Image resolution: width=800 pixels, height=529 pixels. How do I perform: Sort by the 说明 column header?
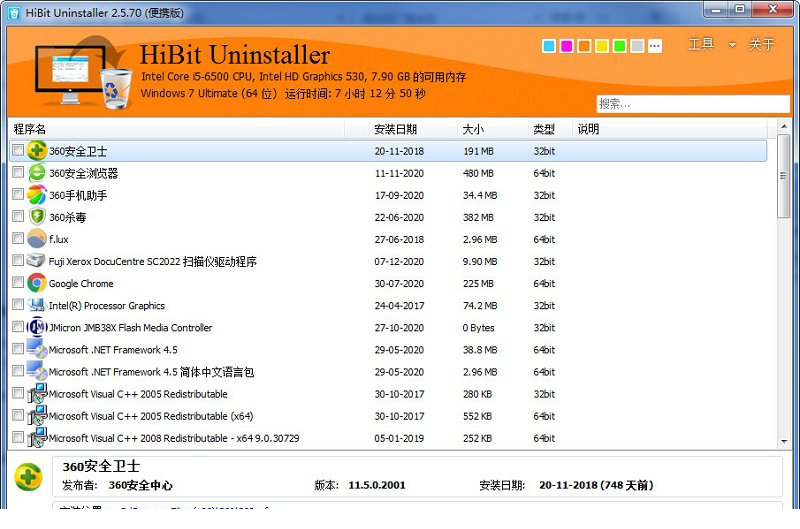669,129
